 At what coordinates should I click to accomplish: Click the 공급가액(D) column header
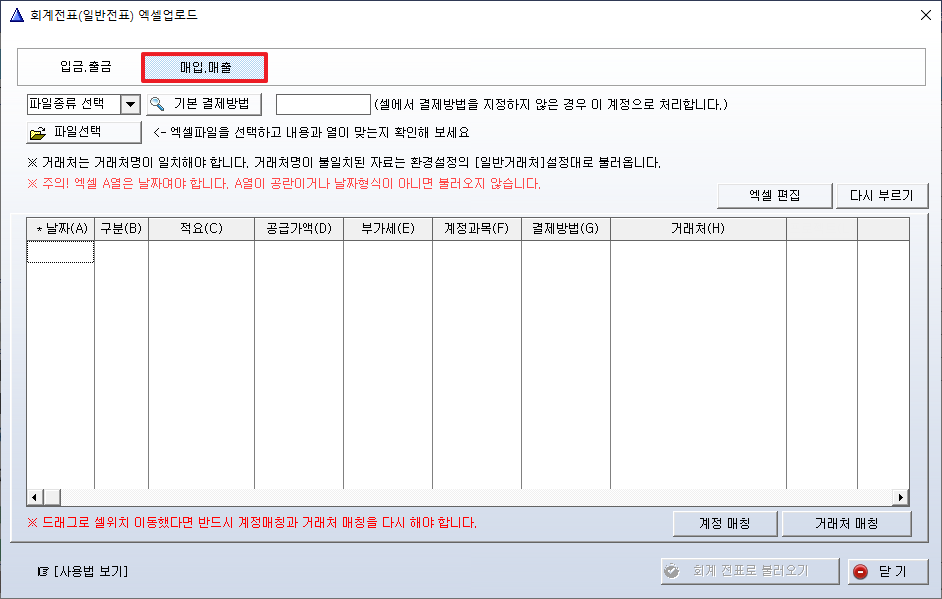[x=299, y=229]
